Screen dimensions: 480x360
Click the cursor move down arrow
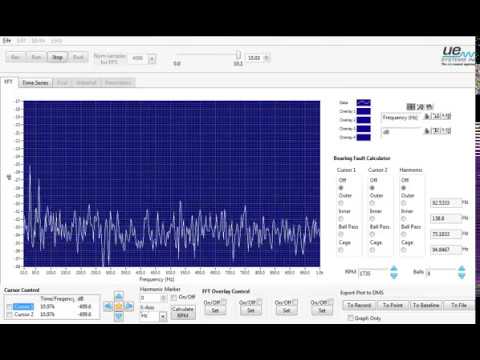[119, 317]
